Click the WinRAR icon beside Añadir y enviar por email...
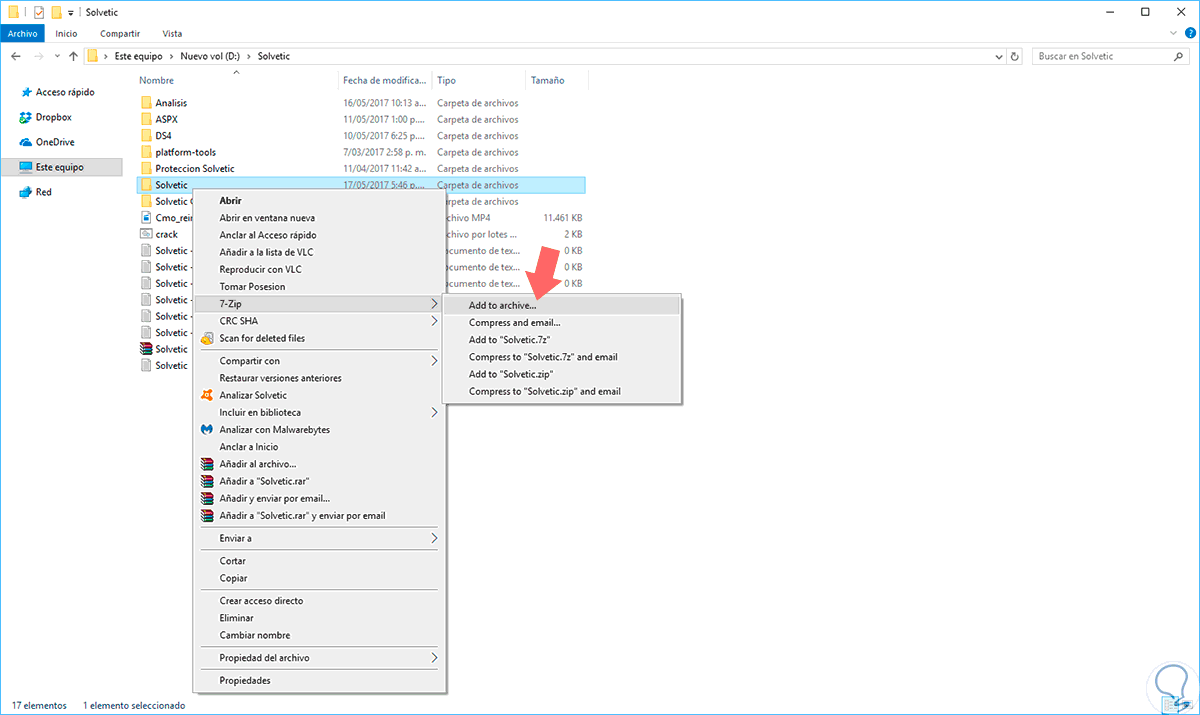 point(206,498)
